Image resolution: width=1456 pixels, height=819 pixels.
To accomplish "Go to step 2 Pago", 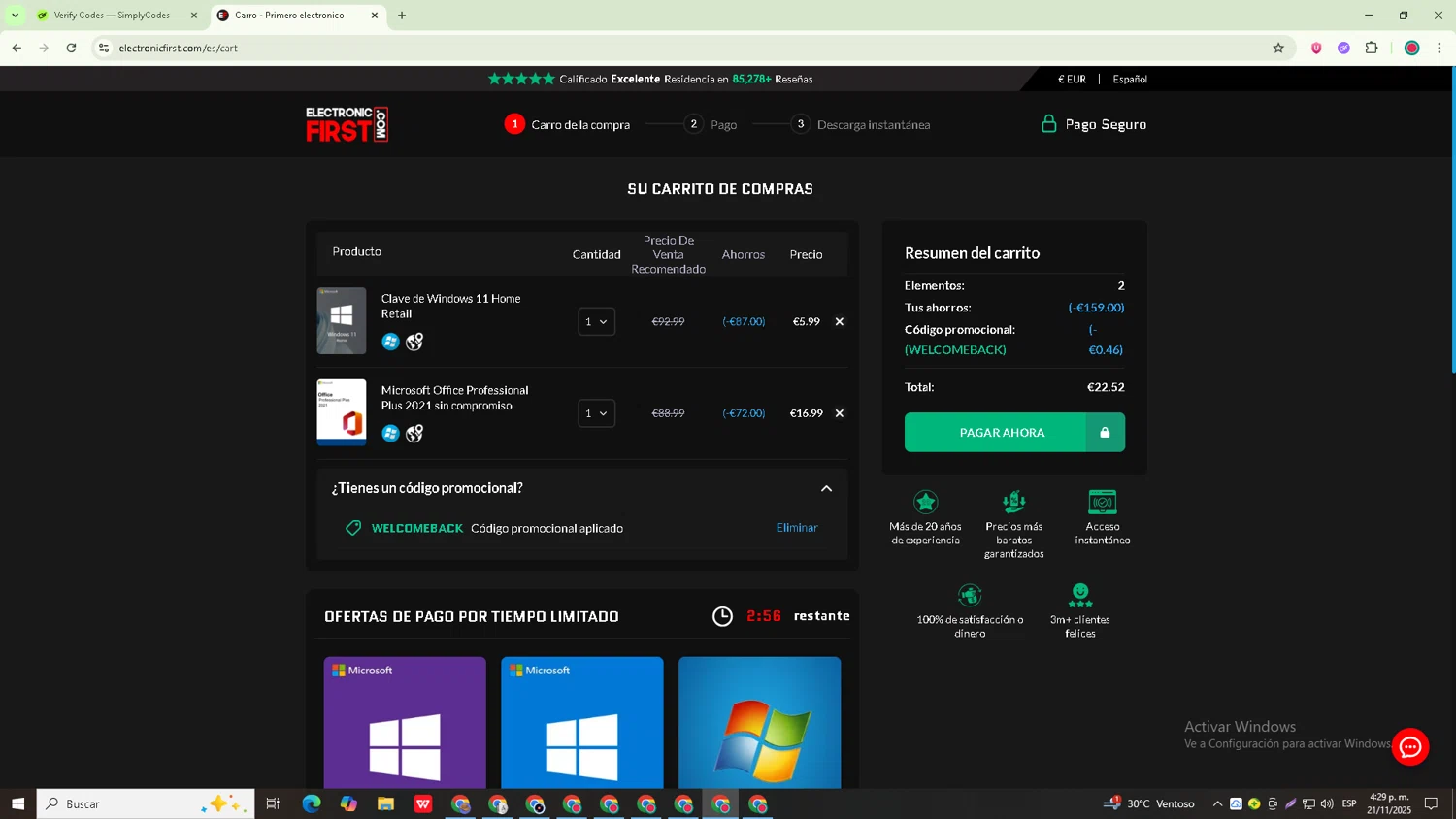I will pyautogui.click(x=711, y=124).
